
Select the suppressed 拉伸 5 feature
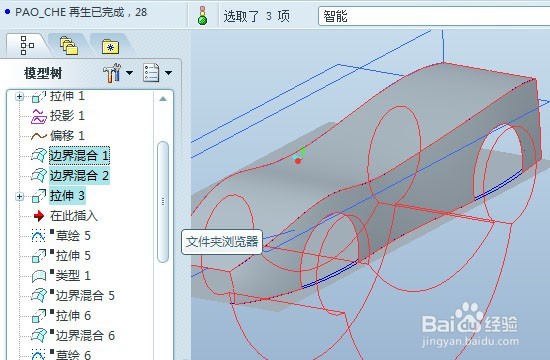click(73, 255)
